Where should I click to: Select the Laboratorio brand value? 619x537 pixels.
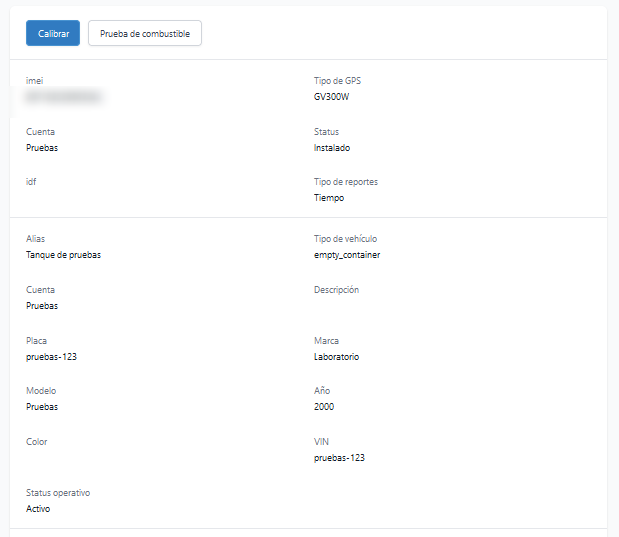(336, 356)
